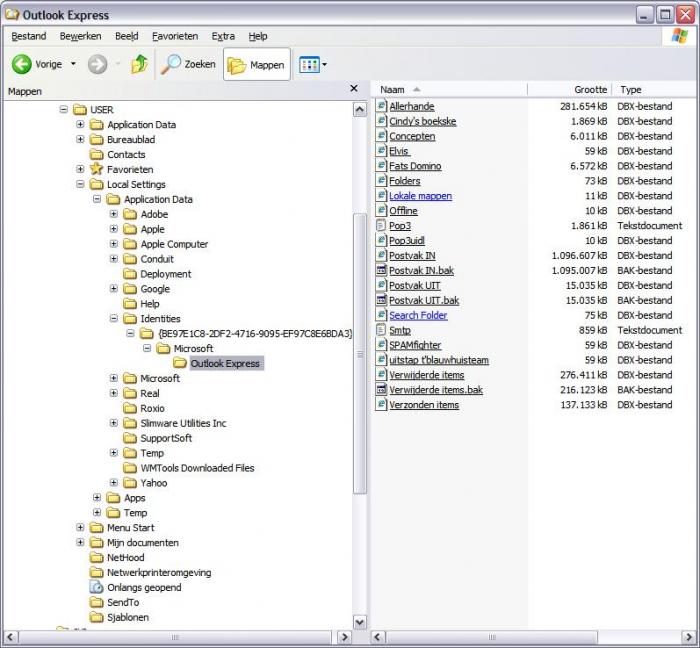Open the Help menu
Viewport: 700px width, 648px height.
(x=258, y=36)
